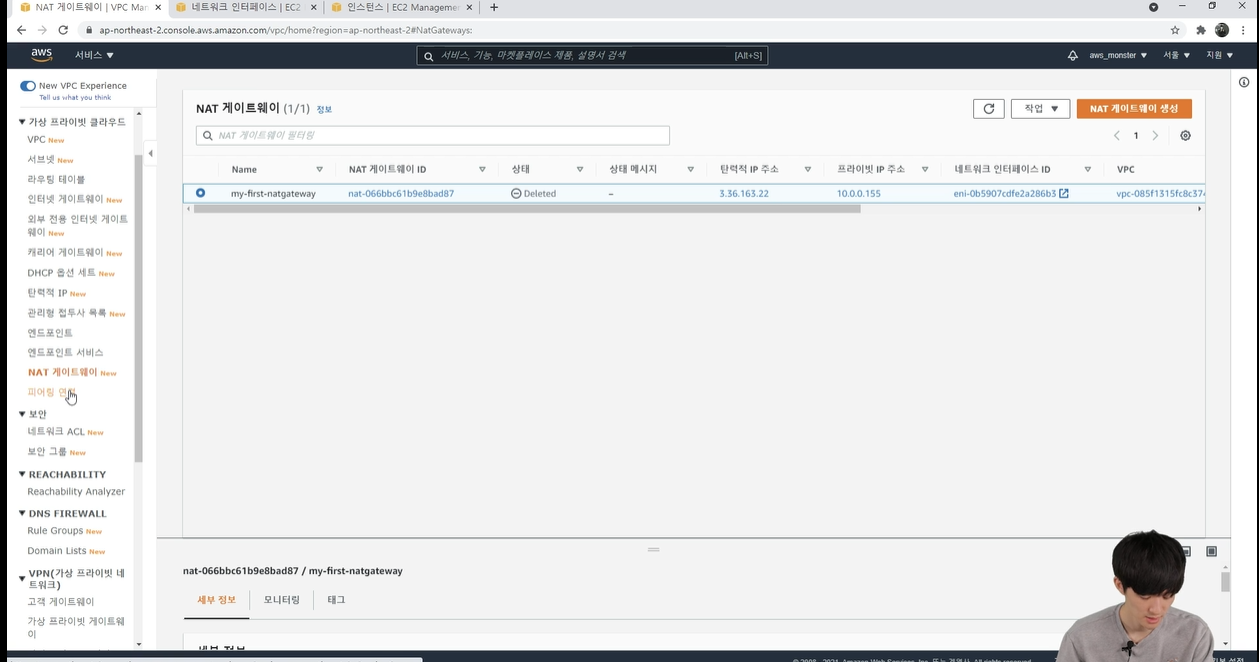Click NAT 게이트웨이 생성 button
The width and height of the screenshot is (1259, 662).
click(1134, 108)
